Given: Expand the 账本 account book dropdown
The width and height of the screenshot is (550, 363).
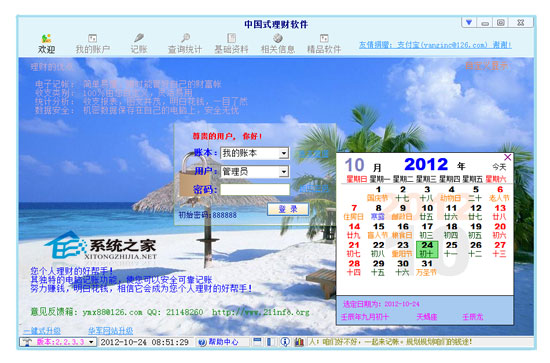Looking at the screenshot, I should point(284,153).
